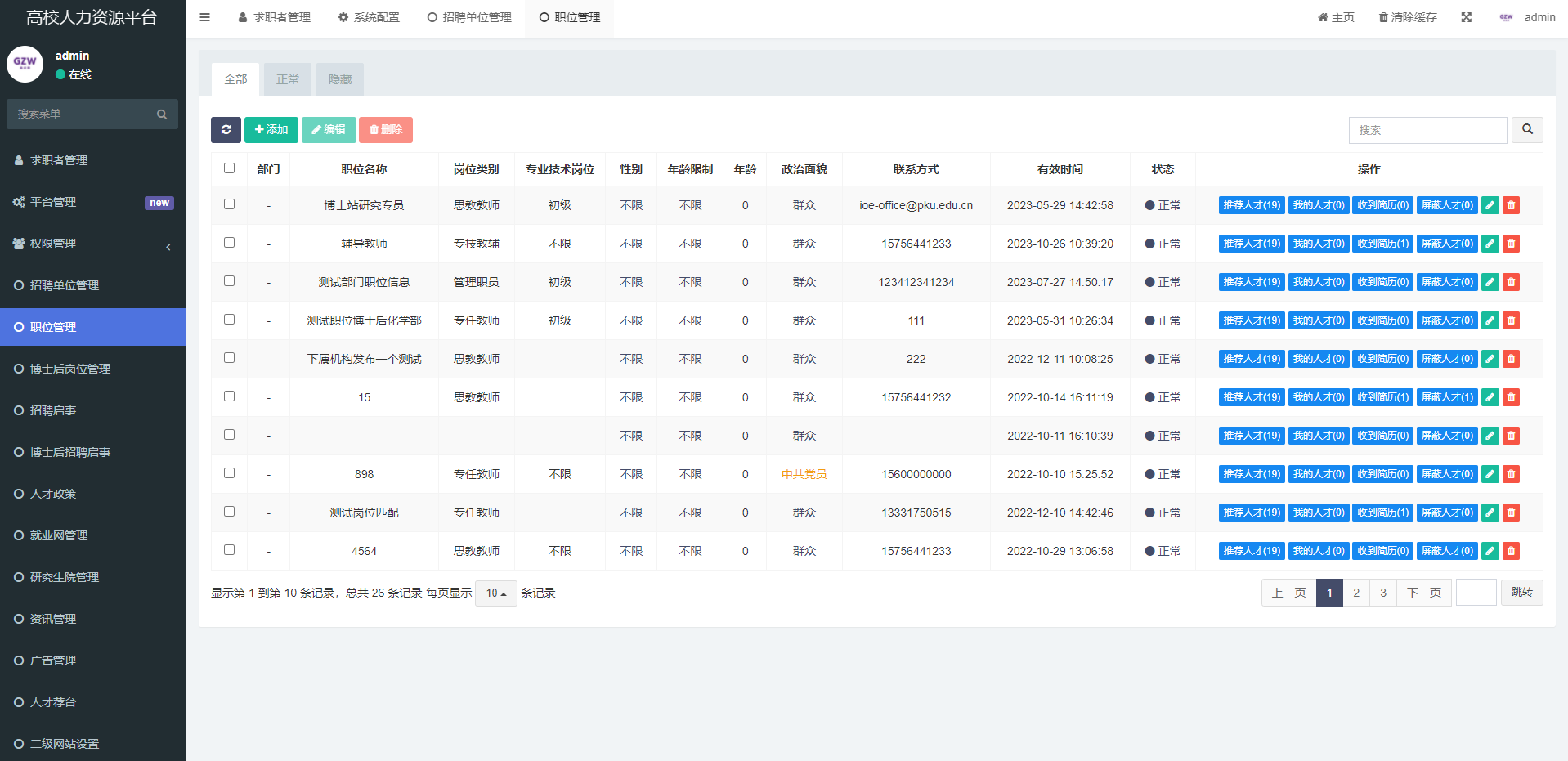Toggle the sidebar hamburger menu icon
This screenshot has height=761, width=1568.
[204, 17]
